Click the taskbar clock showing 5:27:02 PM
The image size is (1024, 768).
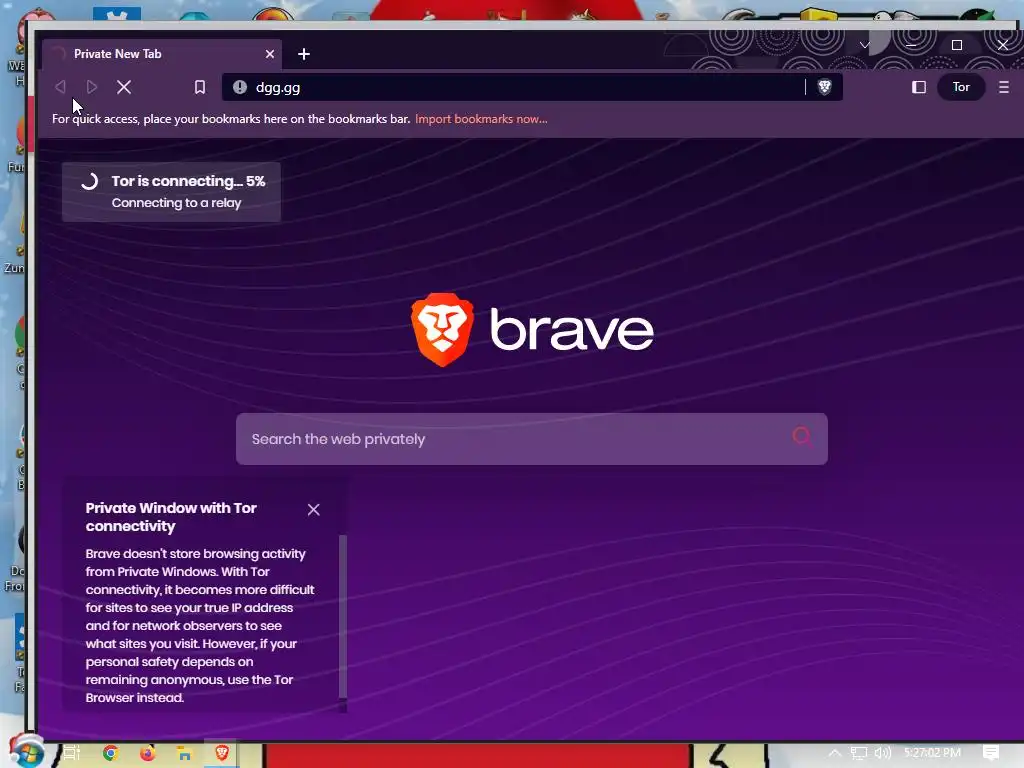pos(933,752)
